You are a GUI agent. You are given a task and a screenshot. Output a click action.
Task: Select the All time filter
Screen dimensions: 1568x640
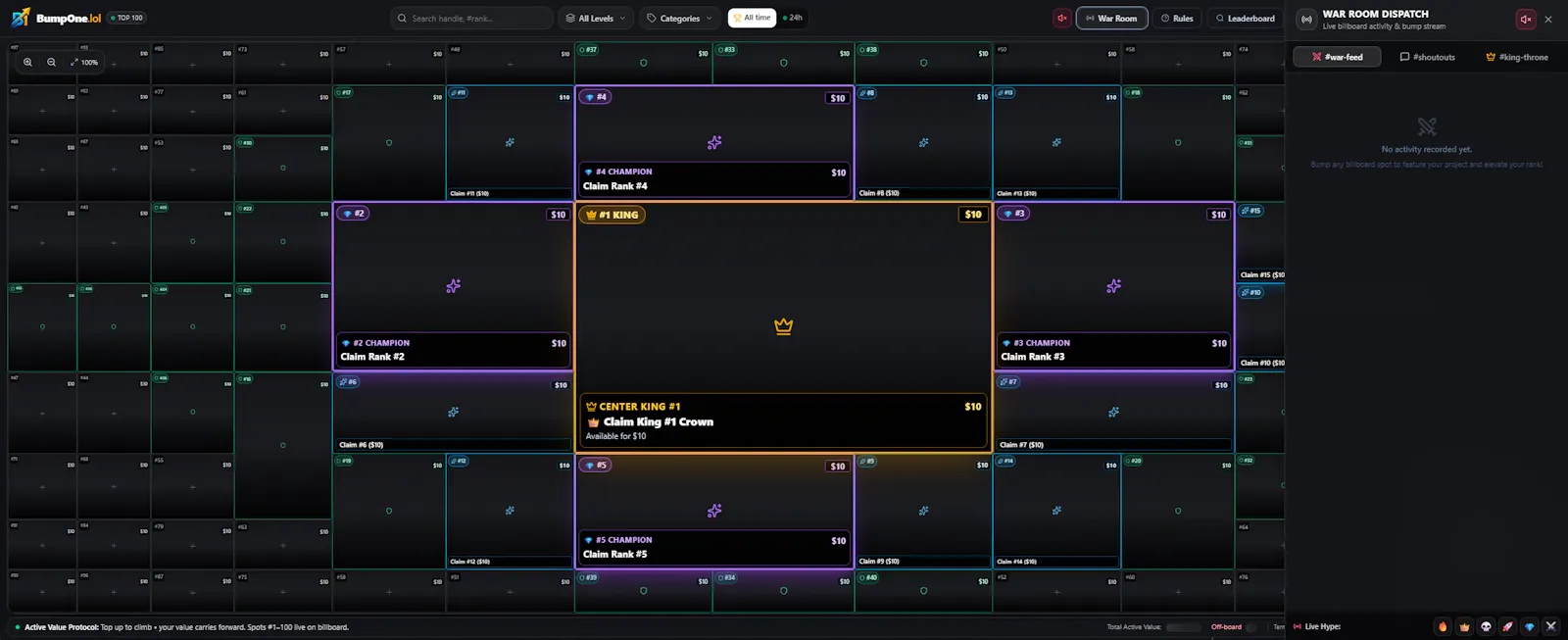[752, 18]
